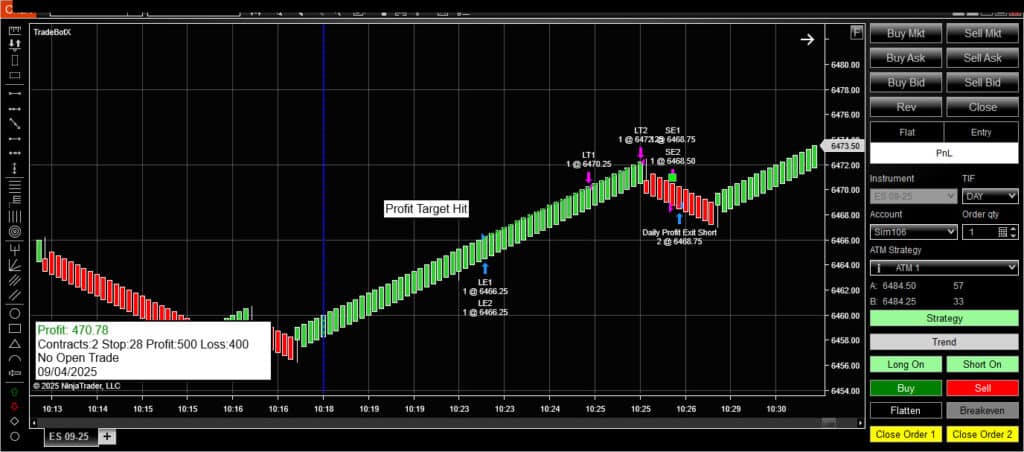Select the ellipse drawing tool
The width and height of the screenshot is (1024, 452).
(15, 313)
